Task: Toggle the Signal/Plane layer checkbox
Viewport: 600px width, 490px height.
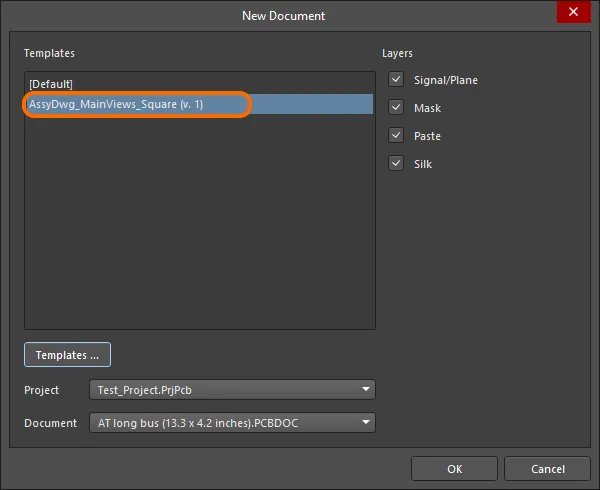Action: (x=396, y=80)
